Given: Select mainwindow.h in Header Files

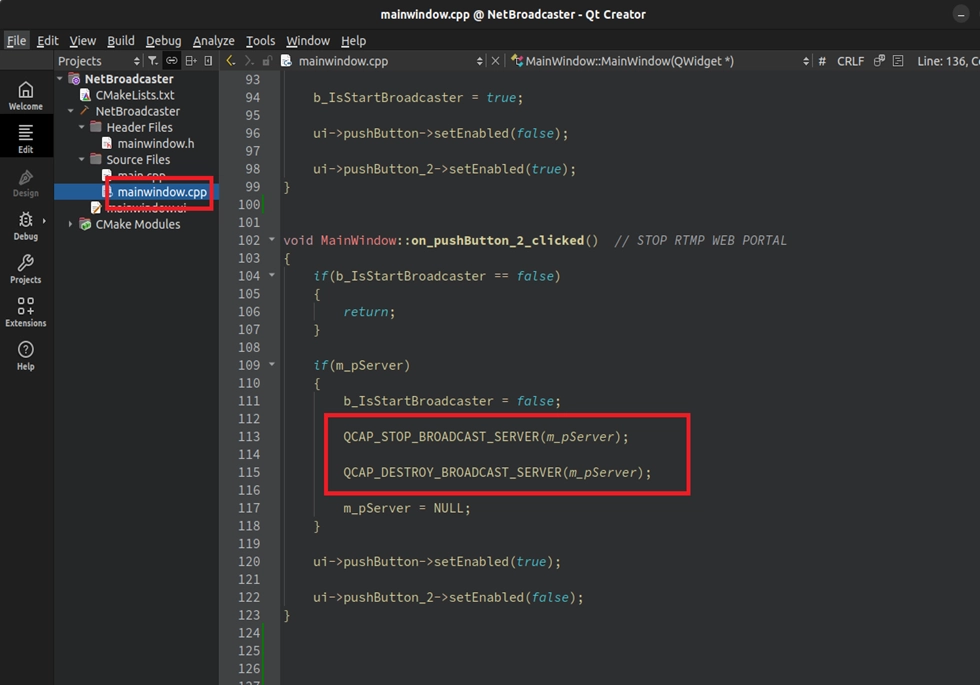Looking at the screenshot, I should (156, 143).
